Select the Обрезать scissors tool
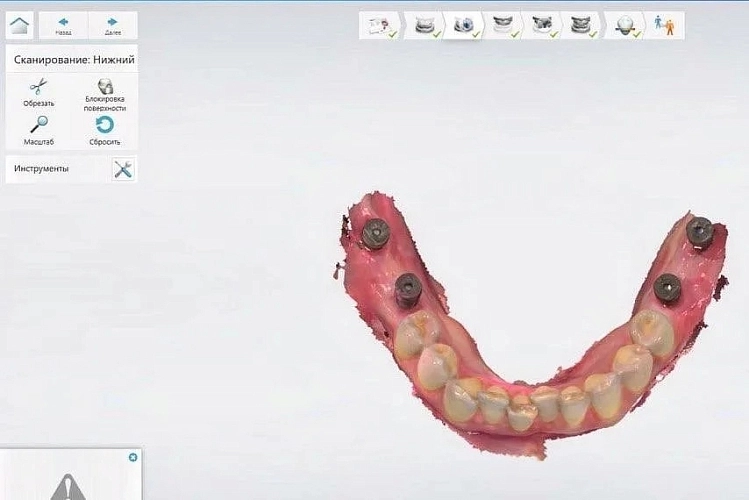 tap(39, 91)
